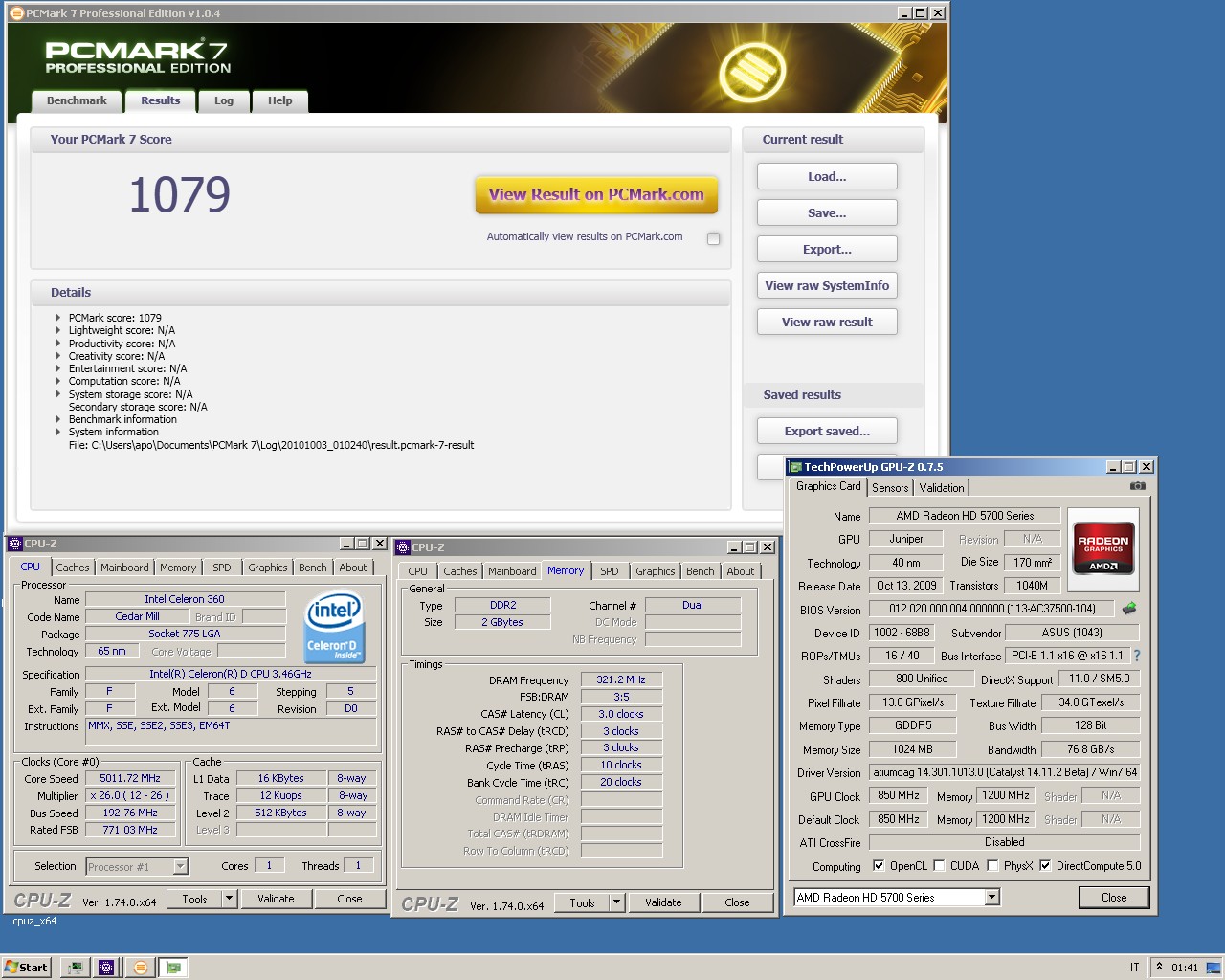Click the Radeon Graphics AMD logo
Image resolution: width=1225 pixels, height=980 pixels.
coord(1103,548)
